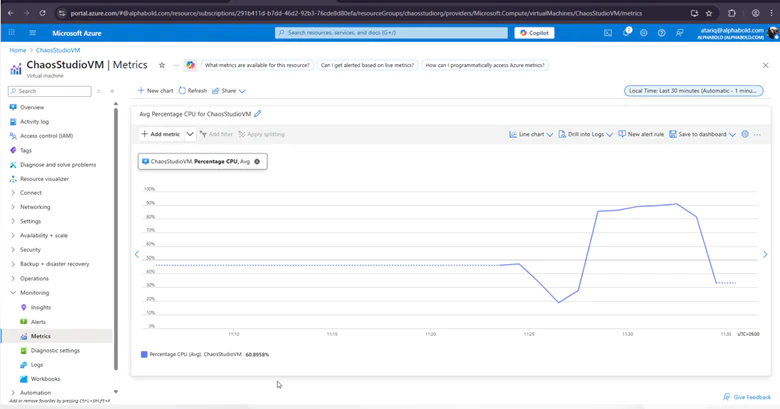780x409 pixels.
Task: Open Copilot in the top bar
Action: pyautogui.click(x=534, y=33)
